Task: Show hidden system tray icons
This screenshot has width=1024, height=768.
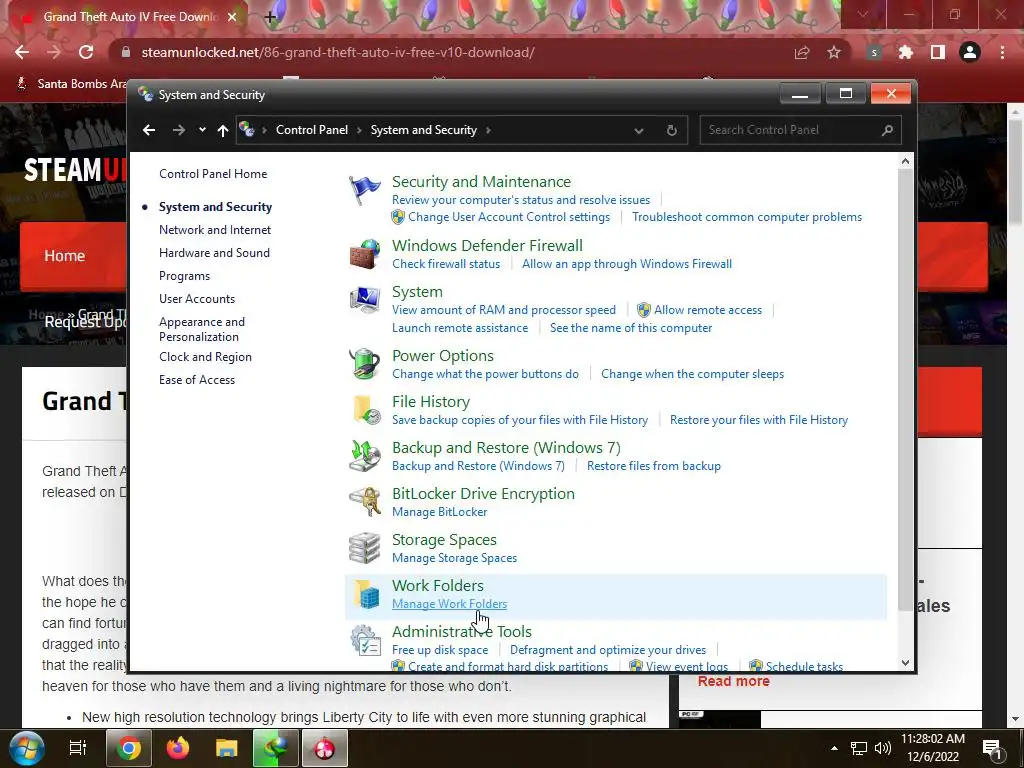Action: coord(834,748)
